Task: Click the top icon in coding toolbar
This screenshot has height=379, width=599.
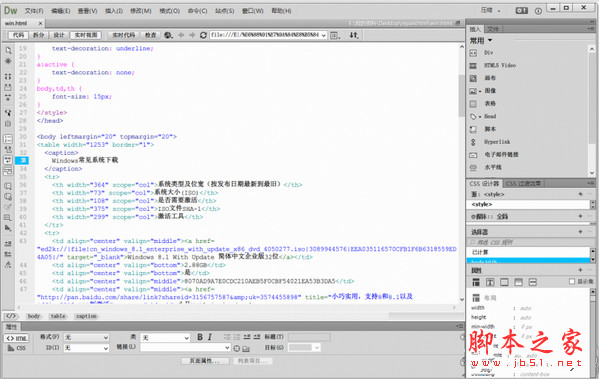Action: (x=8, y=50)
